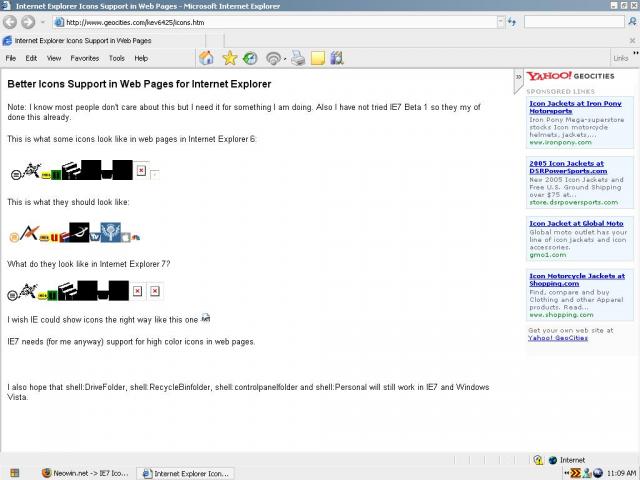Open the Icon Jackets at Iron Pony Motorsports ad

pos(575,107)
